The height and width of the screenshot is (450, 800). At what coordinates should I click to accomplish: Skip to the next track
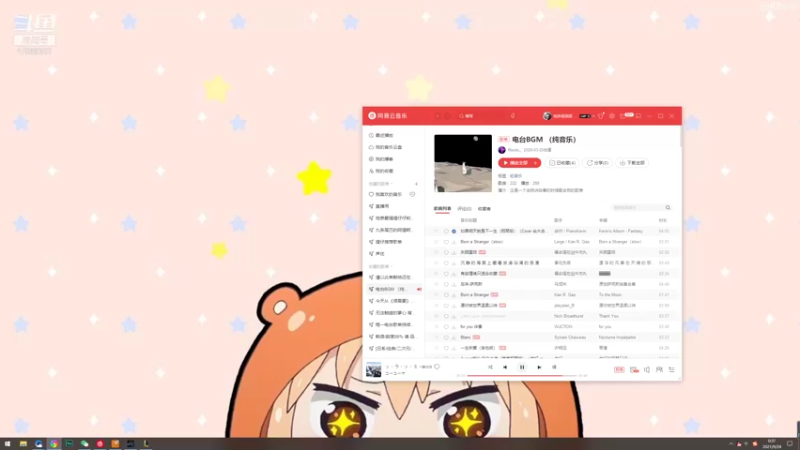(x=539, y=367)
